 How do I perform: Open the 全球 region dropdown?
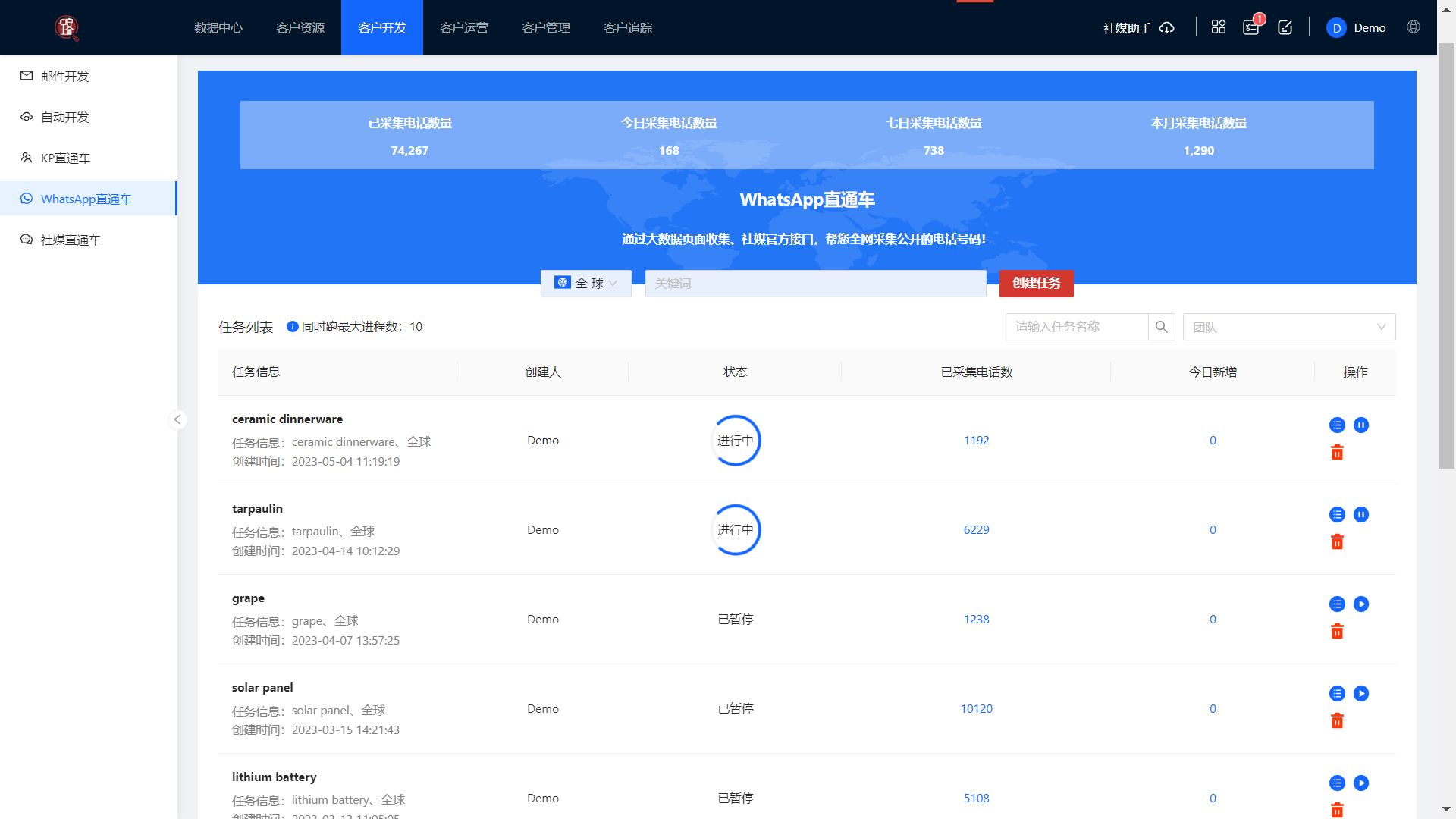point(585,283)
